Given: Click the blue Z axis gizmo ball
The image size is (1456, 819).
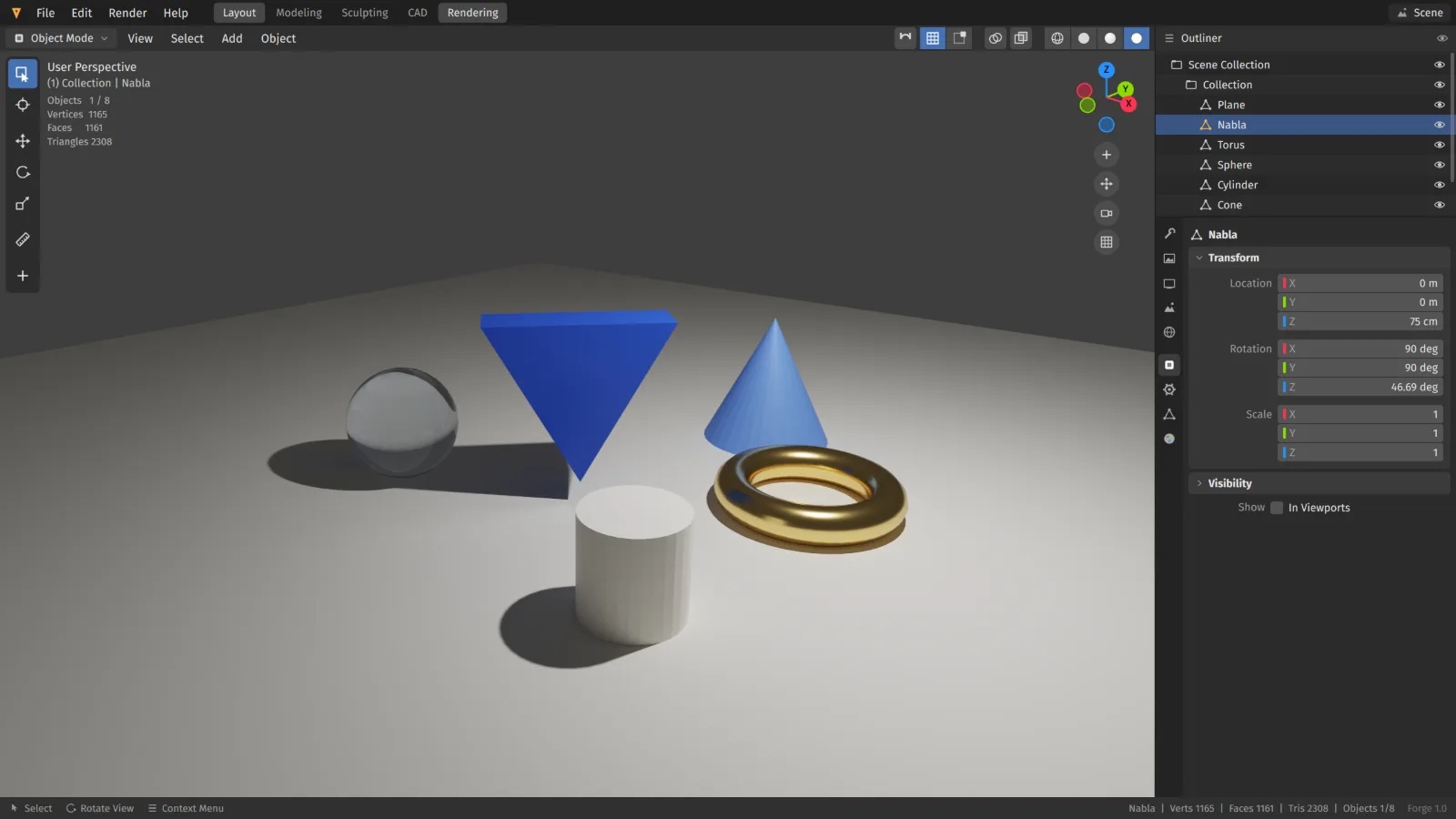Looking at the screenshot, I should click(x=1107, y=70).
